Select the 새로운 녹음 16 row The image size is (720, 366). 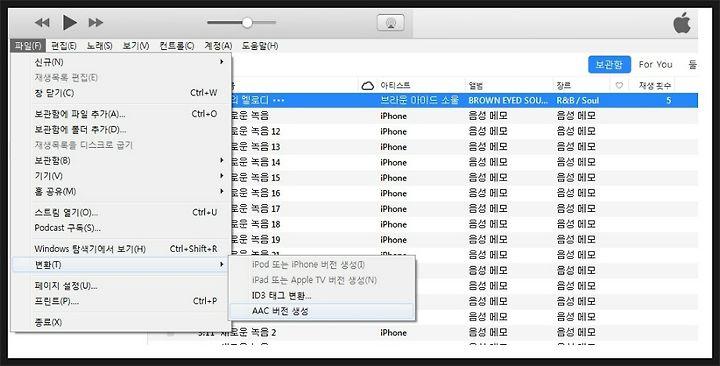(x=464, y=193)
